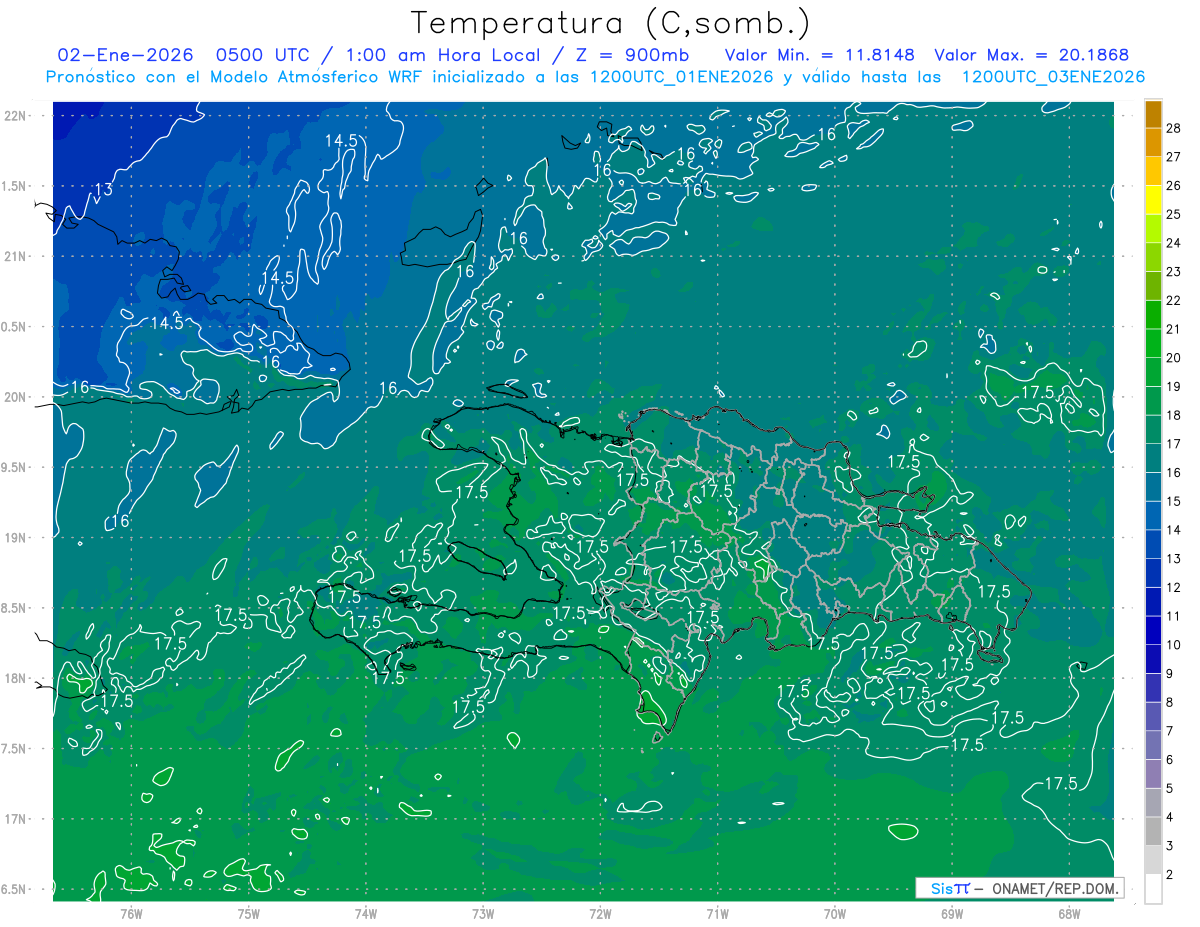The width and height of the screenshot is (1200, 927).
Task: Click the 18N latitude axis label
Action: (x=17, y=678)
